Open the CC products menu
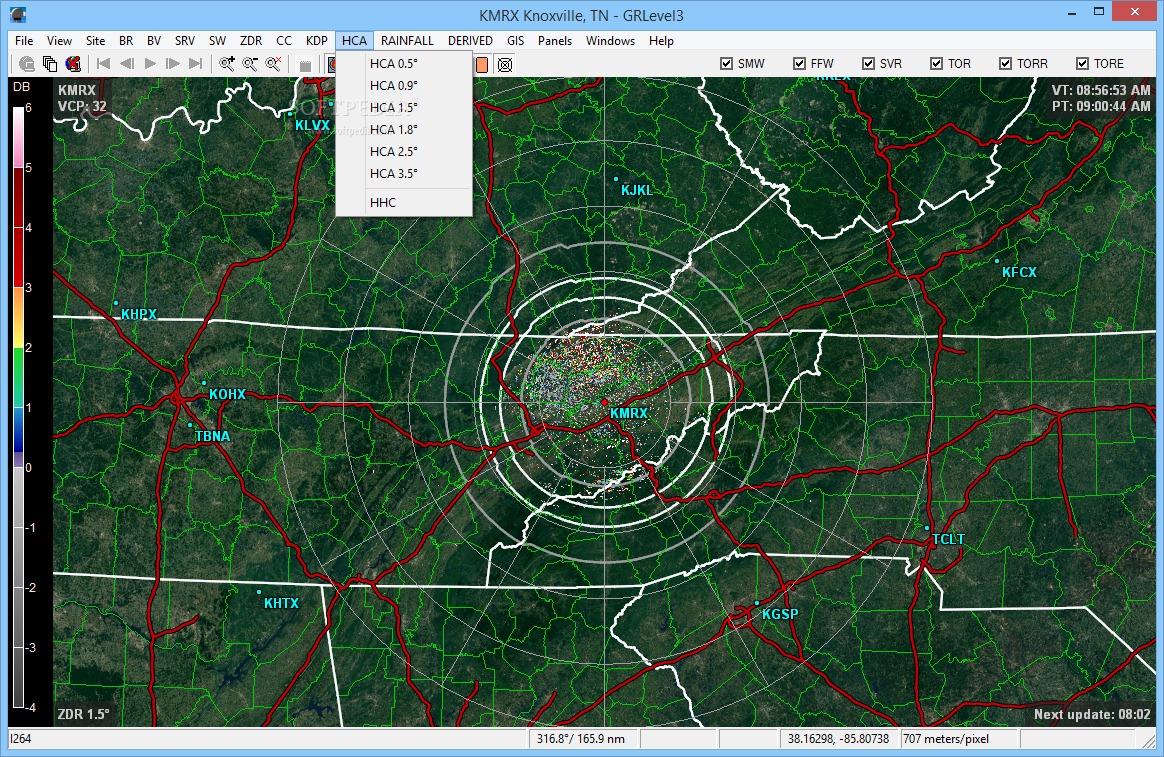Image resolution: width=1164 pixels, height=757 pixels. point(284,41)
